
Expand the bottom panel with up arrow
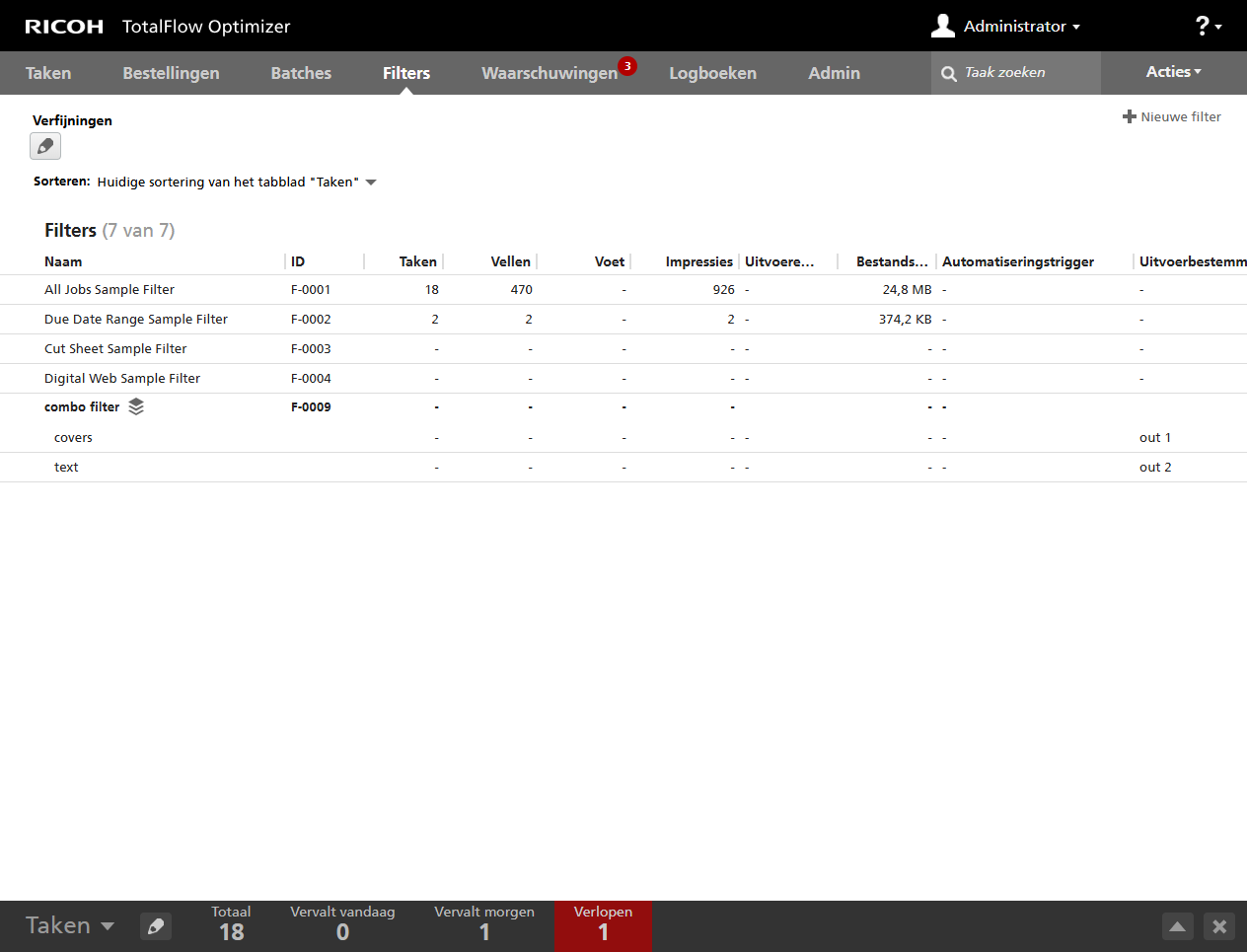[1177, 926]
